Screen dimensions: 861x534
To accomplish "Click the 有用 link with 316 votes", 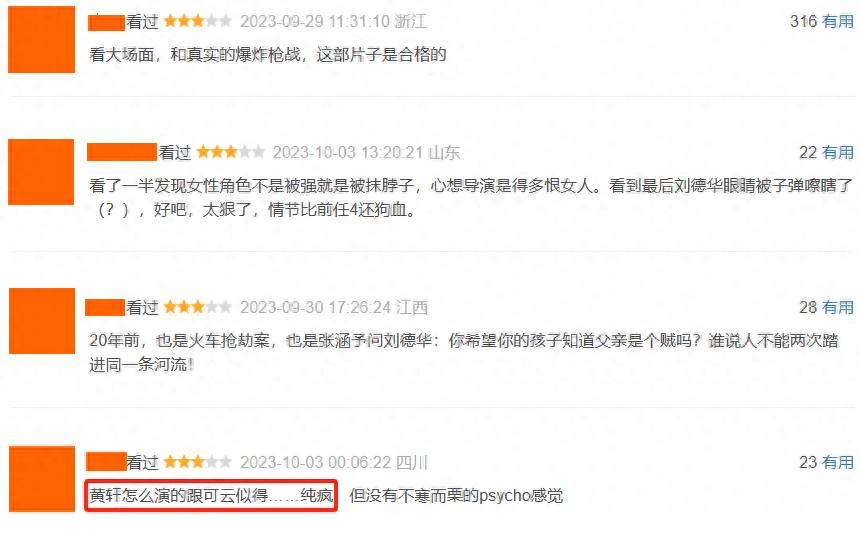I will click(x=838, y=21).
